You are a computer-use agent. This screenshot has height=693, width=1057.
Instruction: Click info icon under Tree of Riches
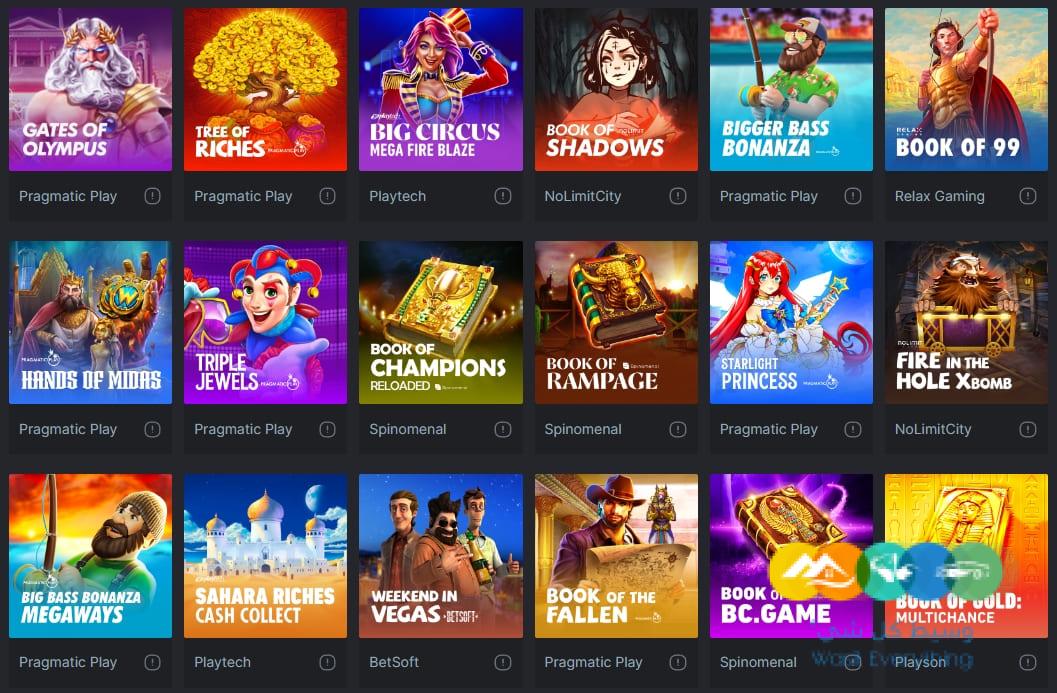point(328,196)
